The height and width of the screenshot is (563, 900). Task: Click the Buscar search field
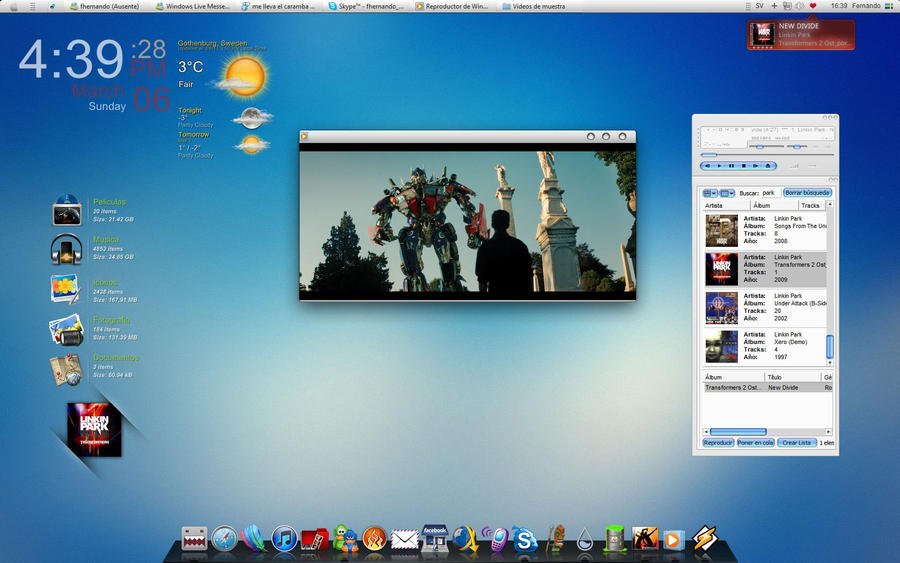[771, 193]
